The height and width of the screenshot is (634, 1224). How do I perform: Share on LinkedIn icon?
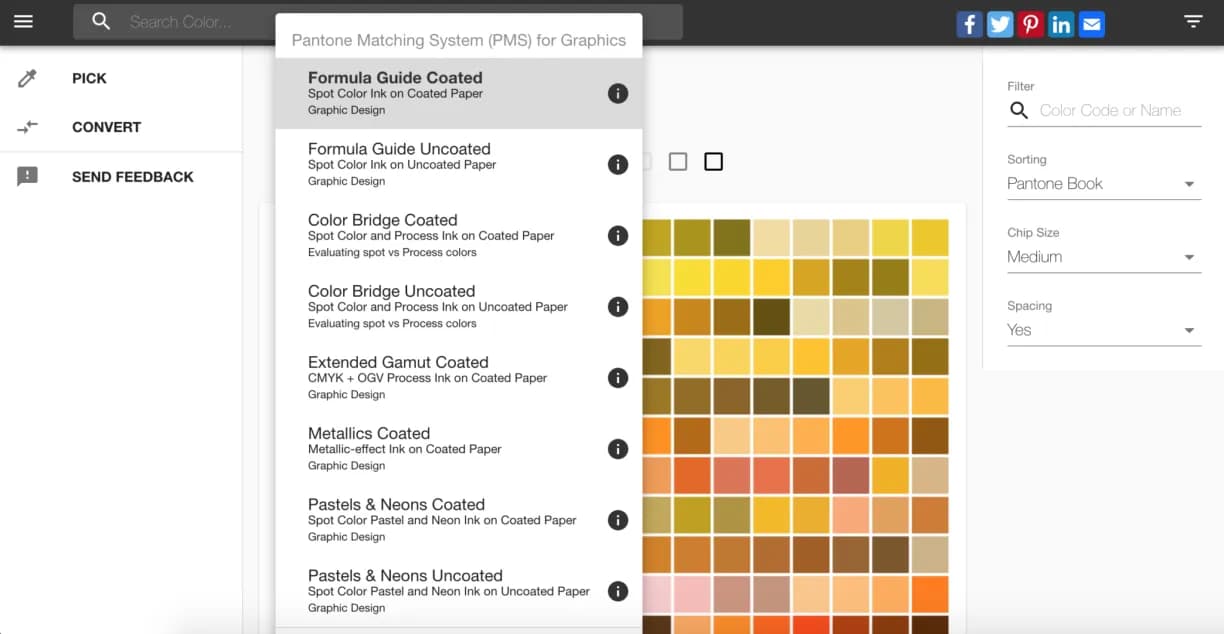[x=1061, y=24]
